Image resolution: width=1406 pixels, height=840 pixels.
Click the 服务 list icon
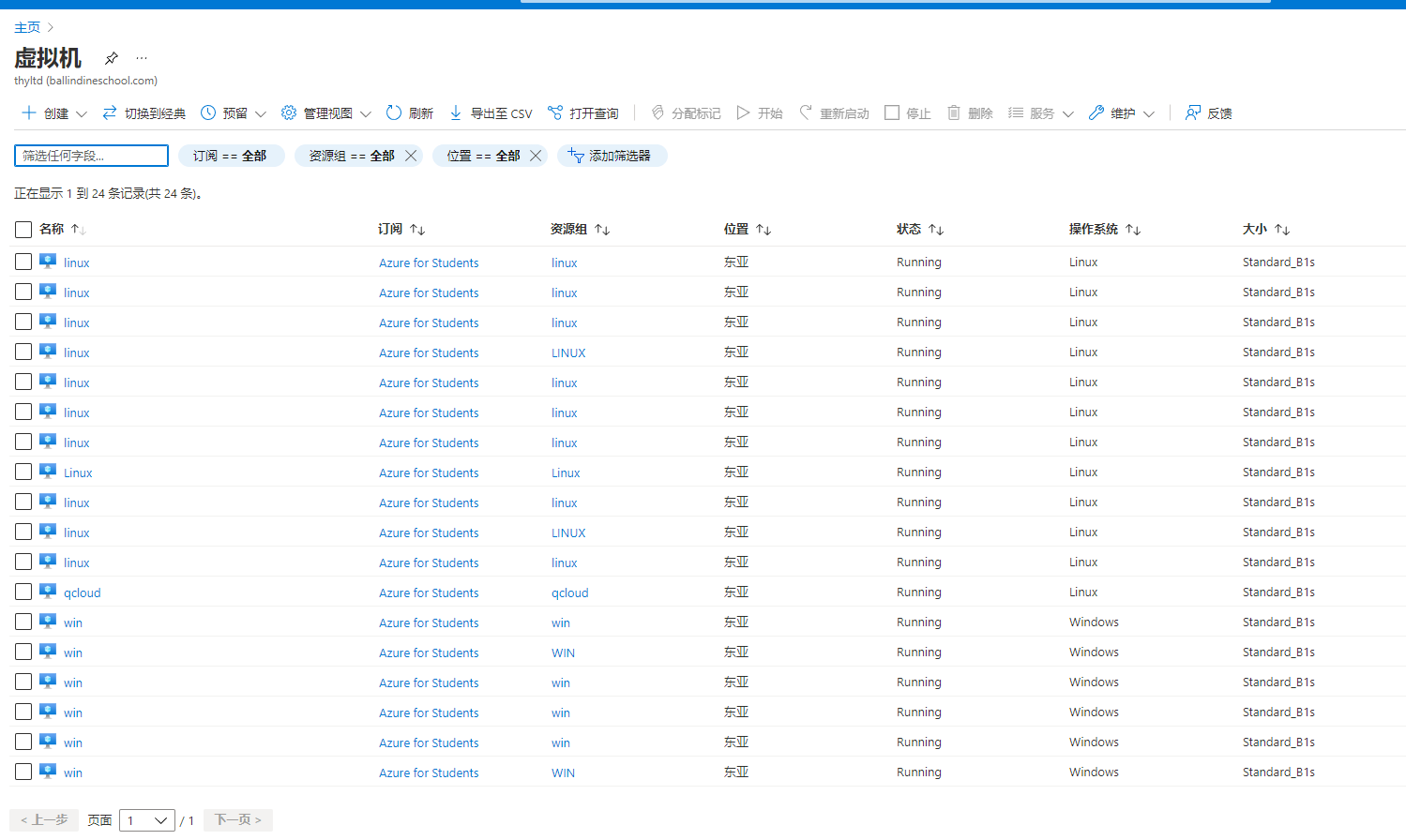click(1016, 112)
